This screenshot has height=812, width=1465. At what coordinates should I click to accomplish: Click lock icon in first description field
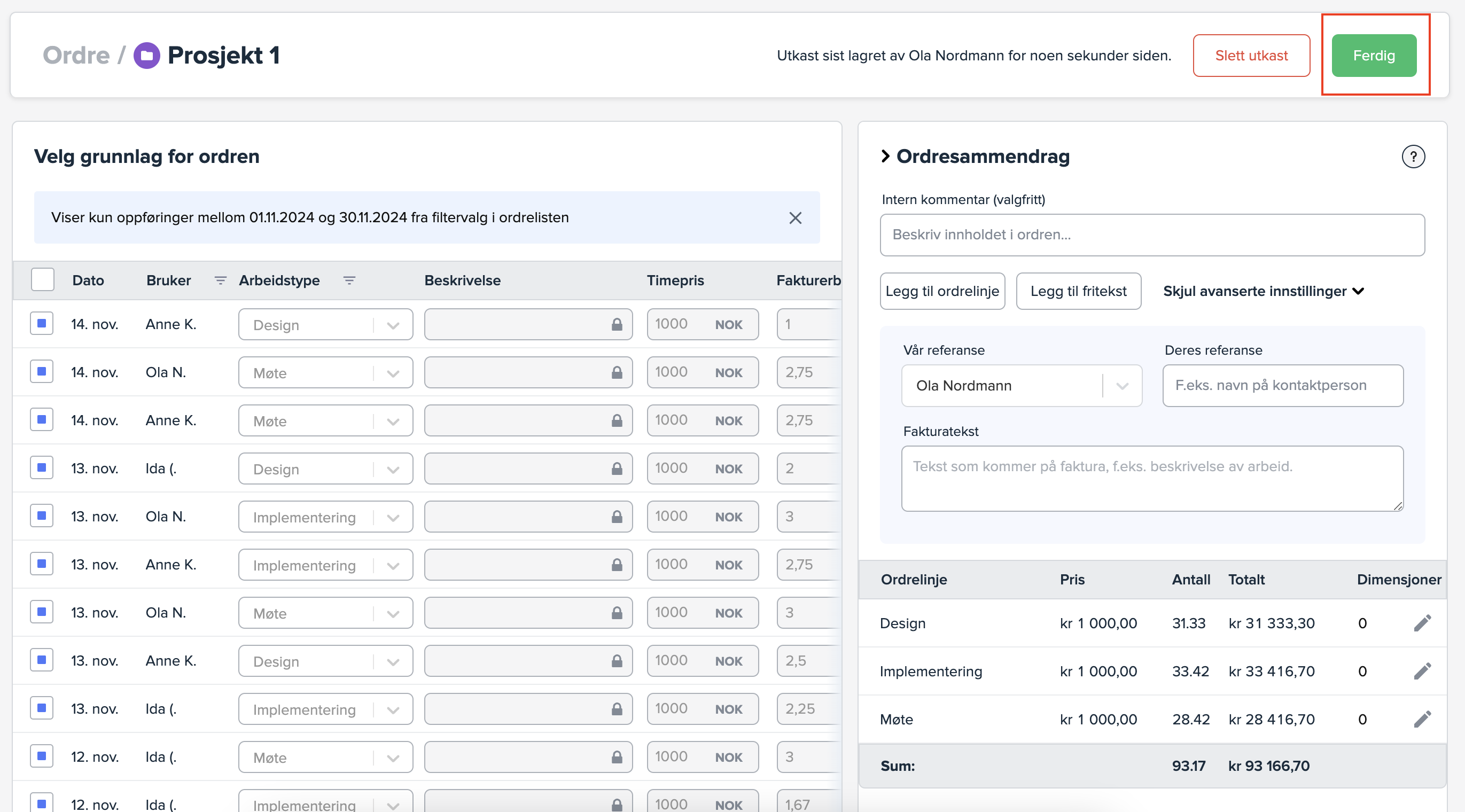click(x=617, y=325)
